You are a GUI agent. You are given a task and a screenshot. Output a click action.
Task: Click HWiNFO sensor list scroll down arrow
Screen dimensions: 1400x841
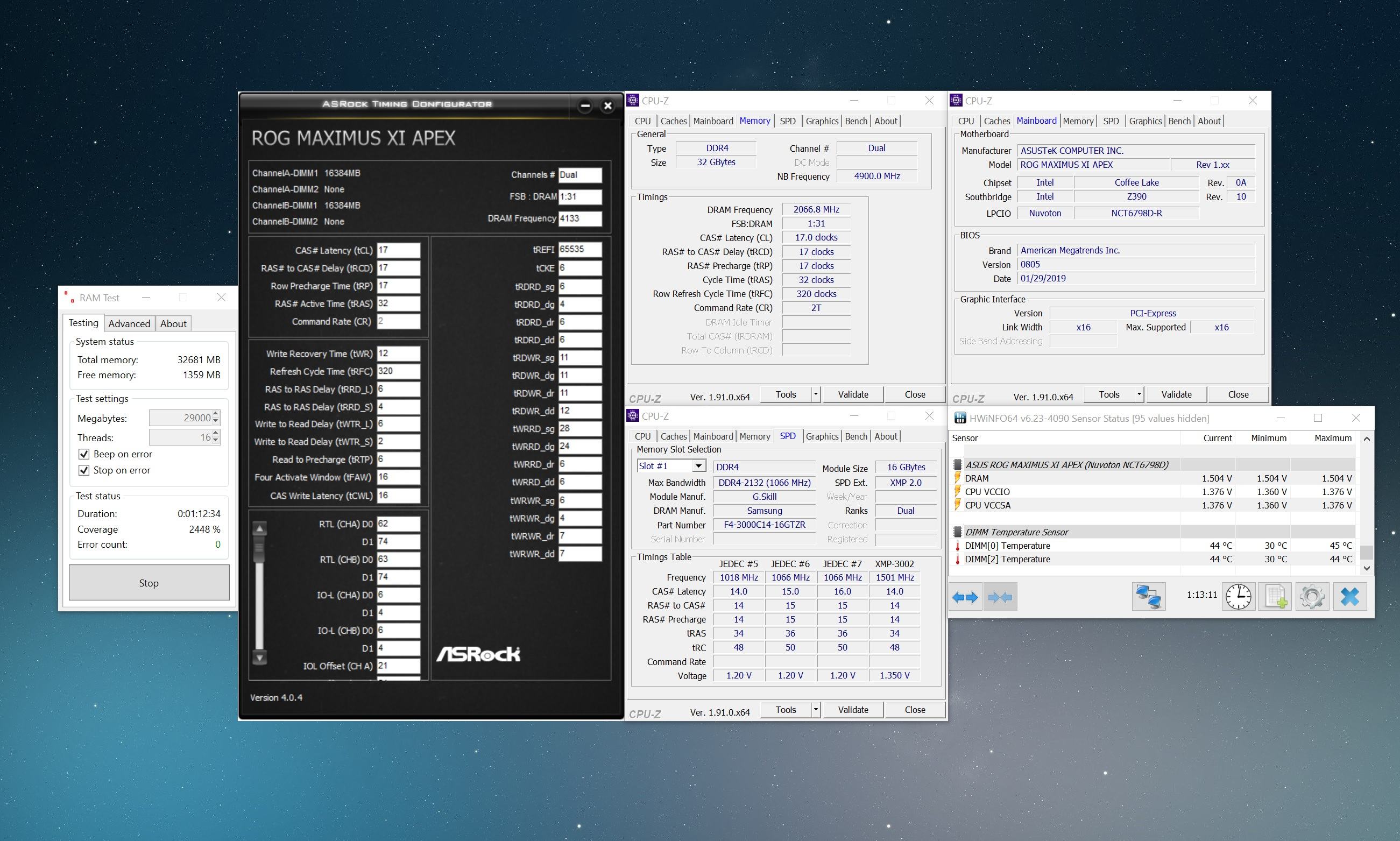[1367, 568]
